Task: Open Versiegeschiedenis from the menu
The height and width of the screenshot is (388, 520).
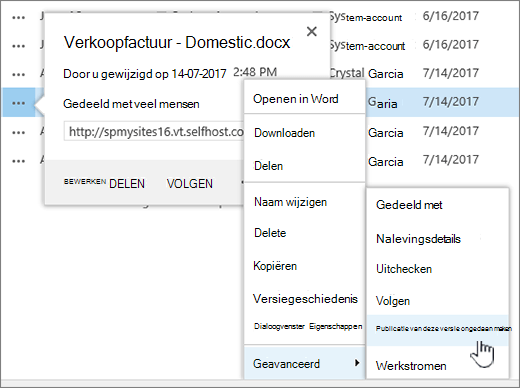Action: 305,299
